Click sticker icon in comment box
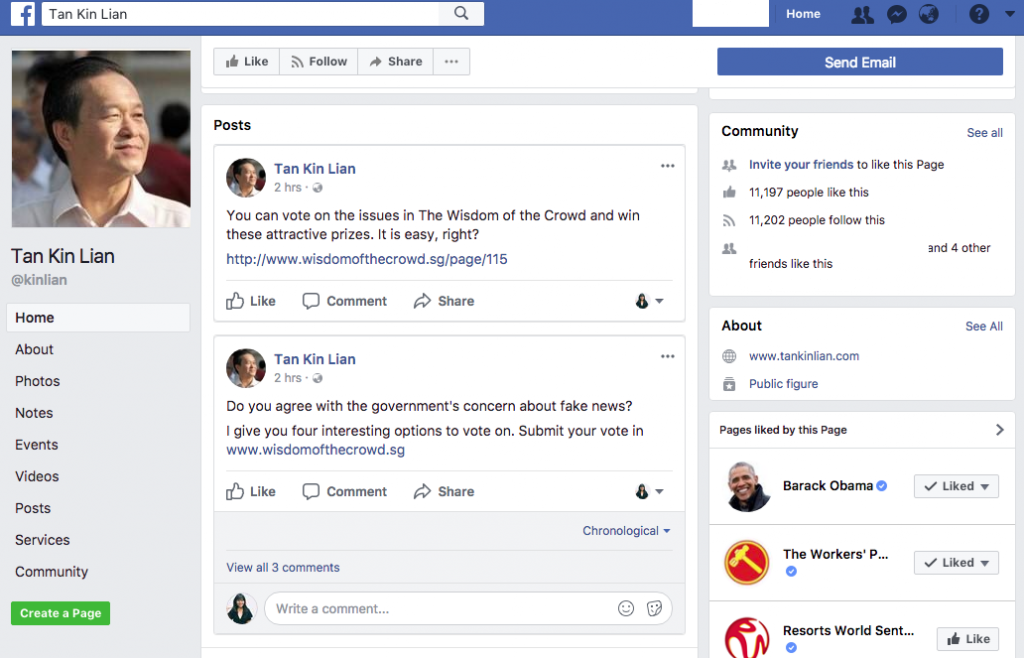 655,608
